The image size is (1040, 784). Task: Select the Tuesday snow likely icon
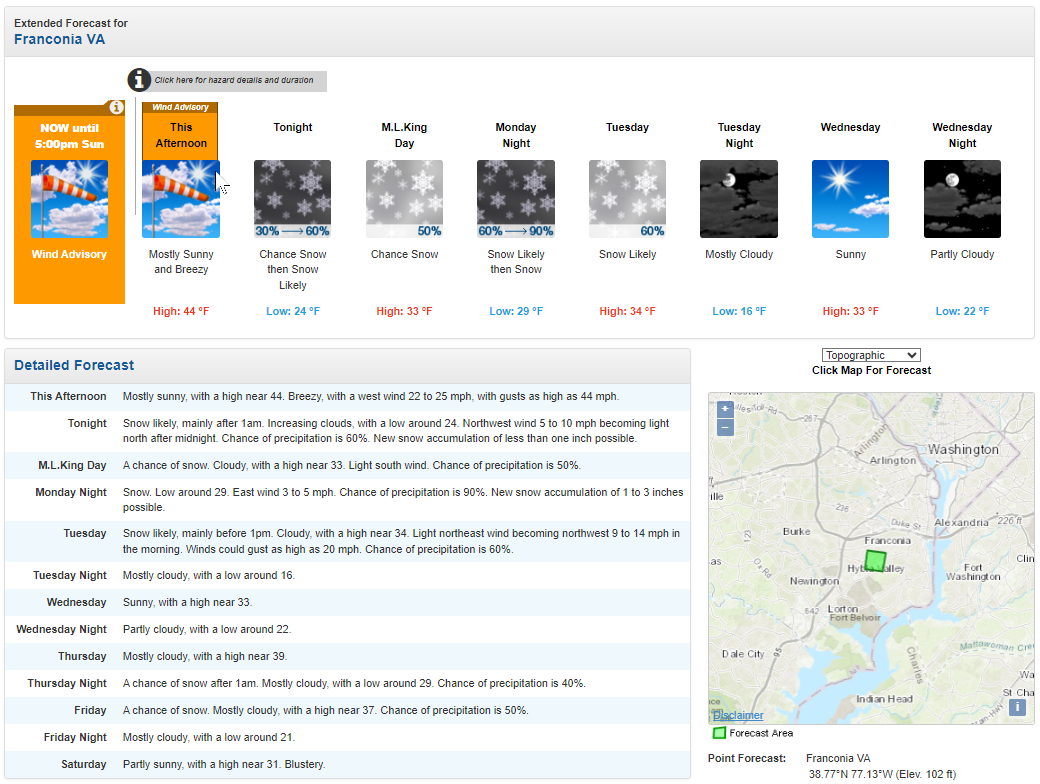coord(627,199)
